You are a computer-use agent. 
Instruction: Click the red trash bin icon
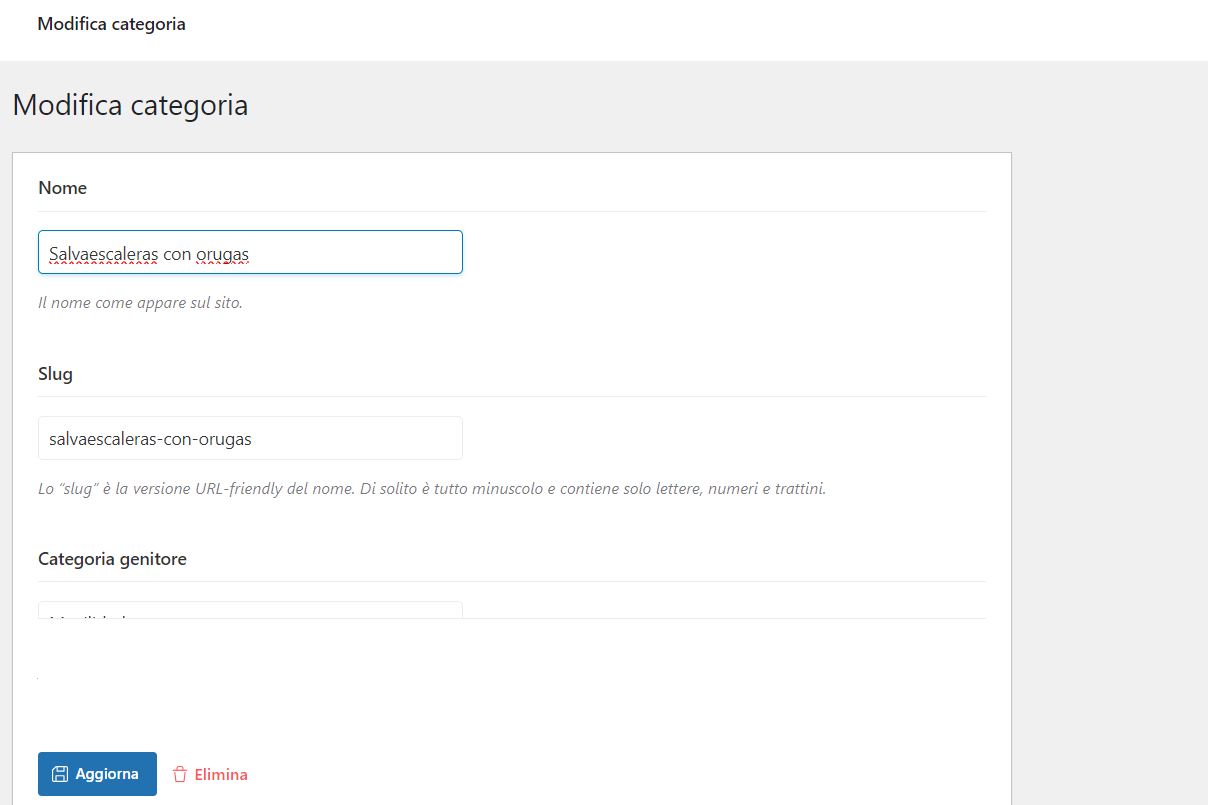[x=180, y=774]
